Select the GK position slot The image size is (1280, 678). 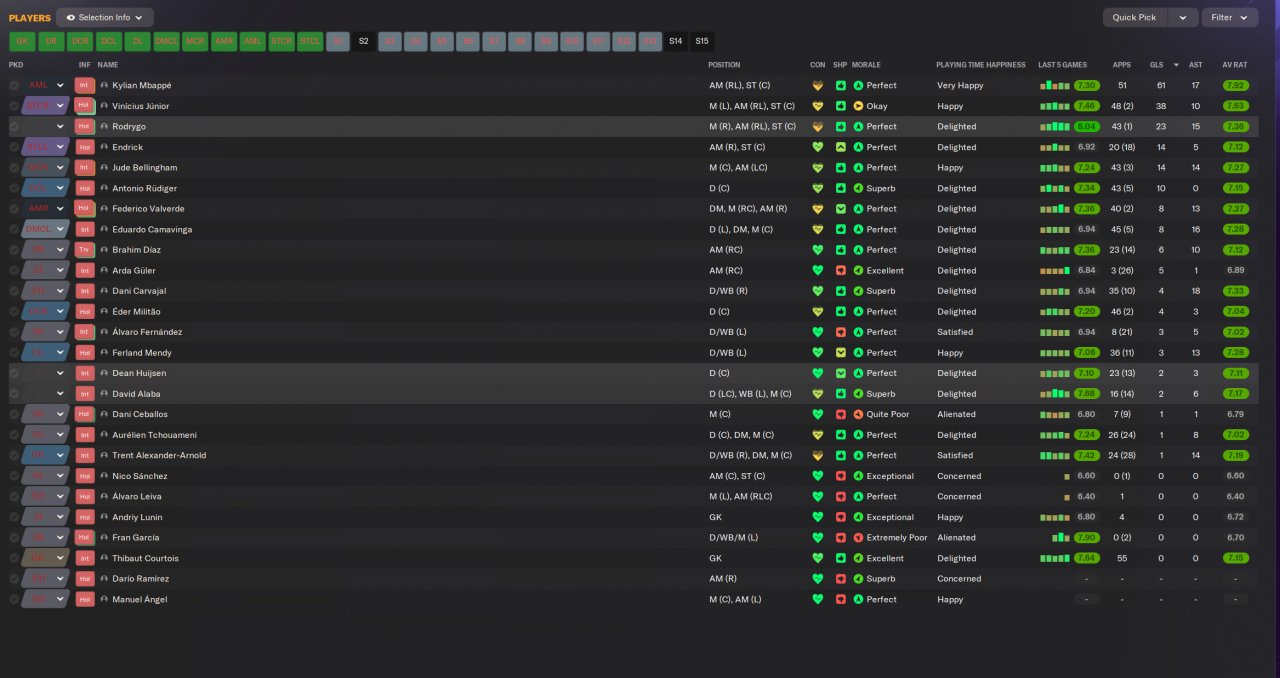(x=22, y=41)
